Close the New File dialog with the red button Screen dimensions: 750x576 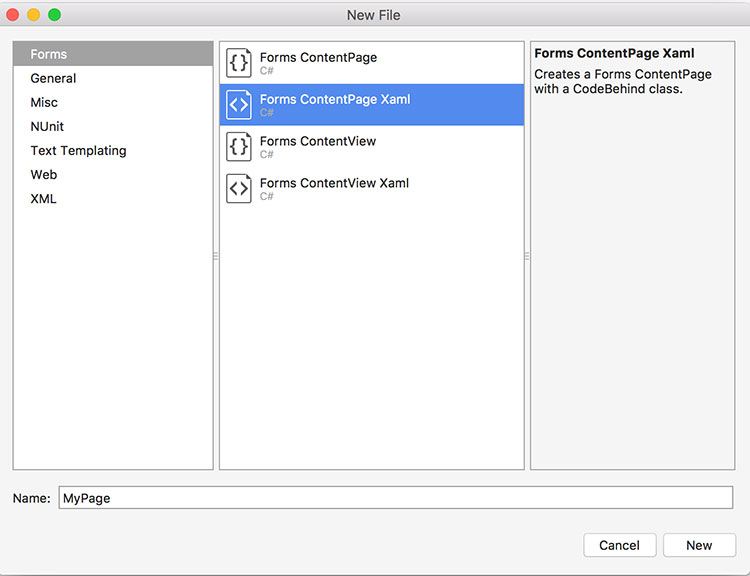[12, 15]
